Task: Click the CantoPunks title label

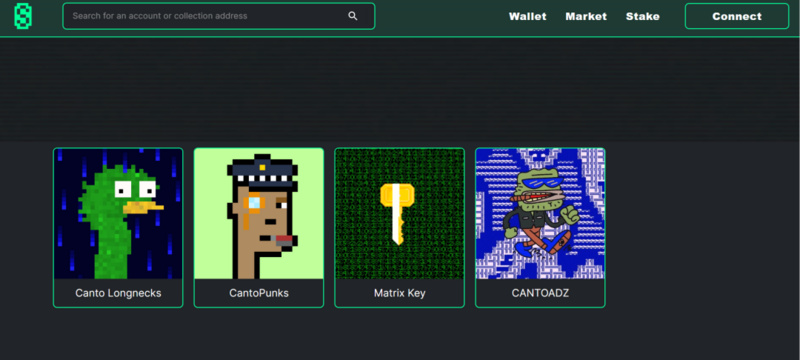Action: 259,293
